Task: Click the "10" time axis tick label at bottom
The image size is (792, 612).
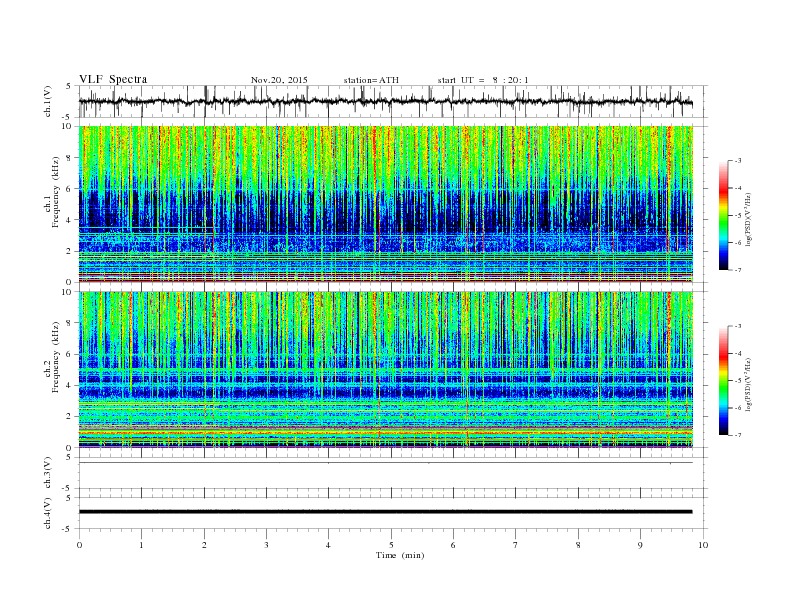Action: [x=703, y=545]
